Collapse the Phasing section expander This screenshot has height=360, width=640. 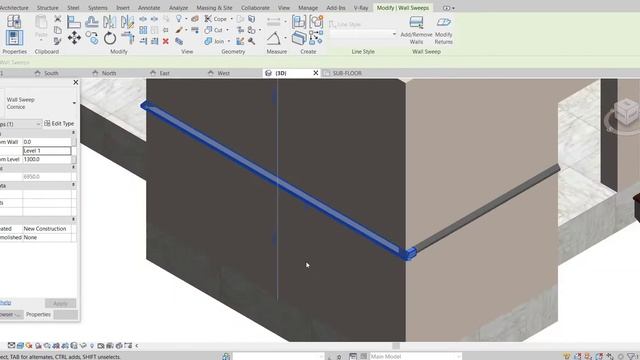(x=73, y=220)
